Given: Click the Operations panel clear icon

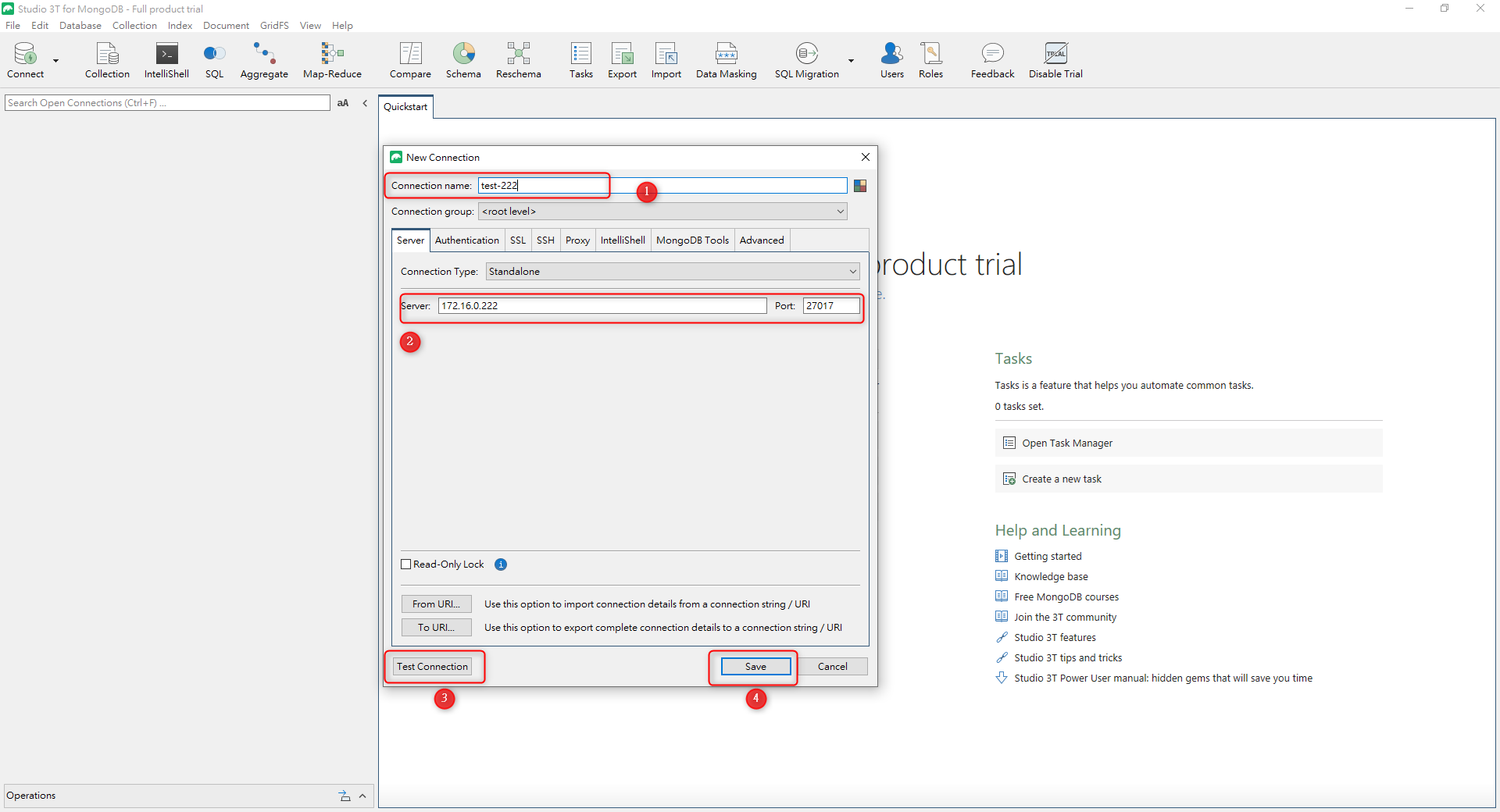Looking at the screenshot, I should pyautogui.click(x=345, y=796).
